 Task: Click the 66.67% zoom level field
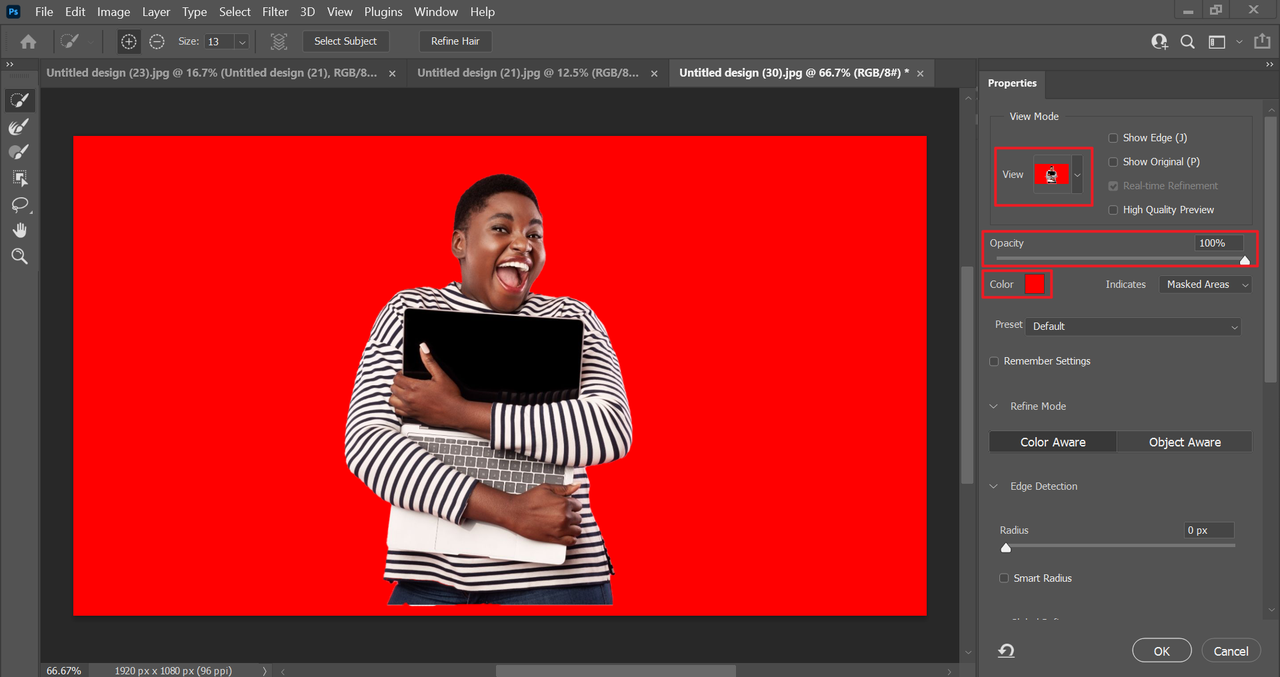pyautogui.click(x=64, y=671)
